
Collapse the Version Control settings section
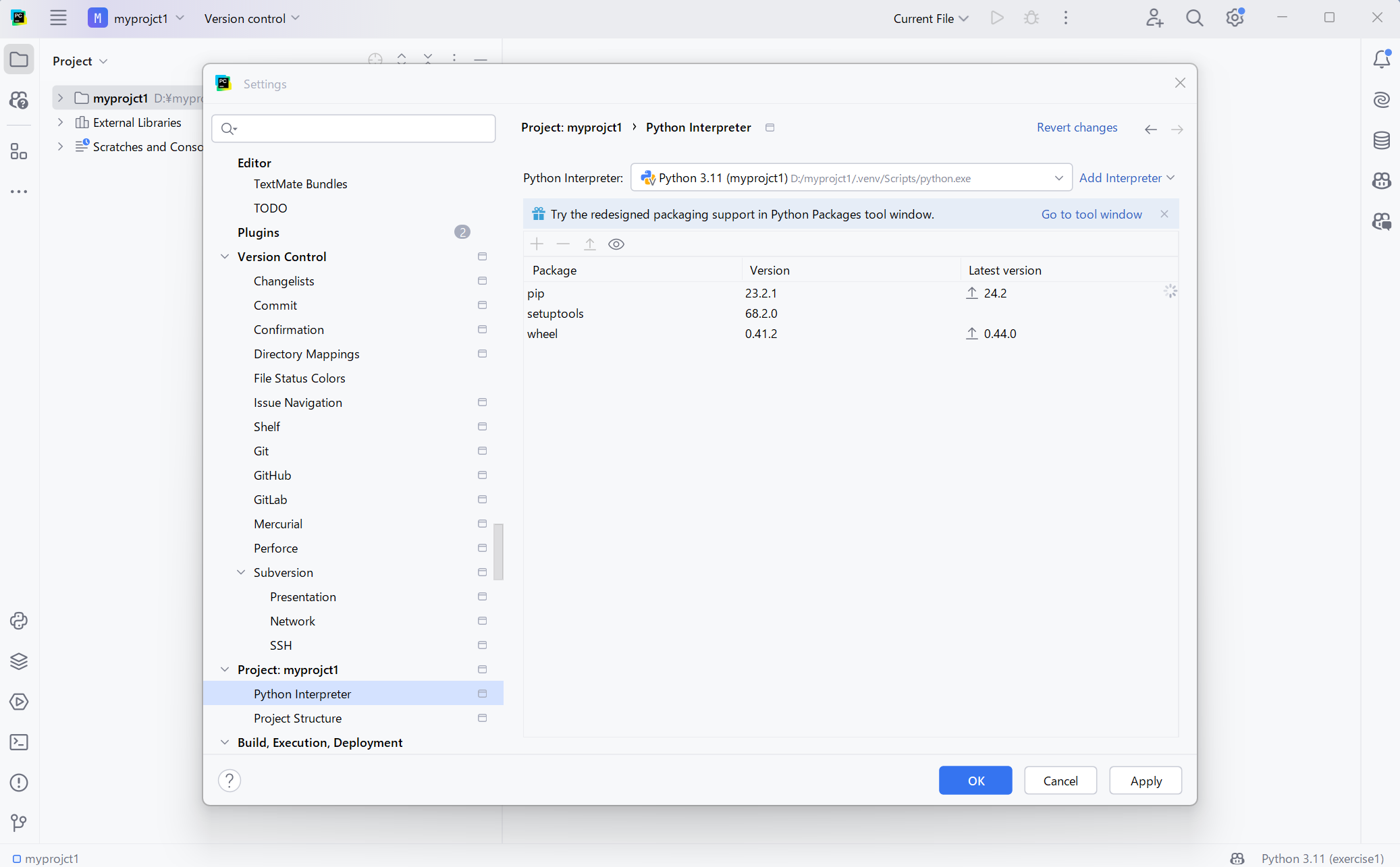click(x=225, y=256)
